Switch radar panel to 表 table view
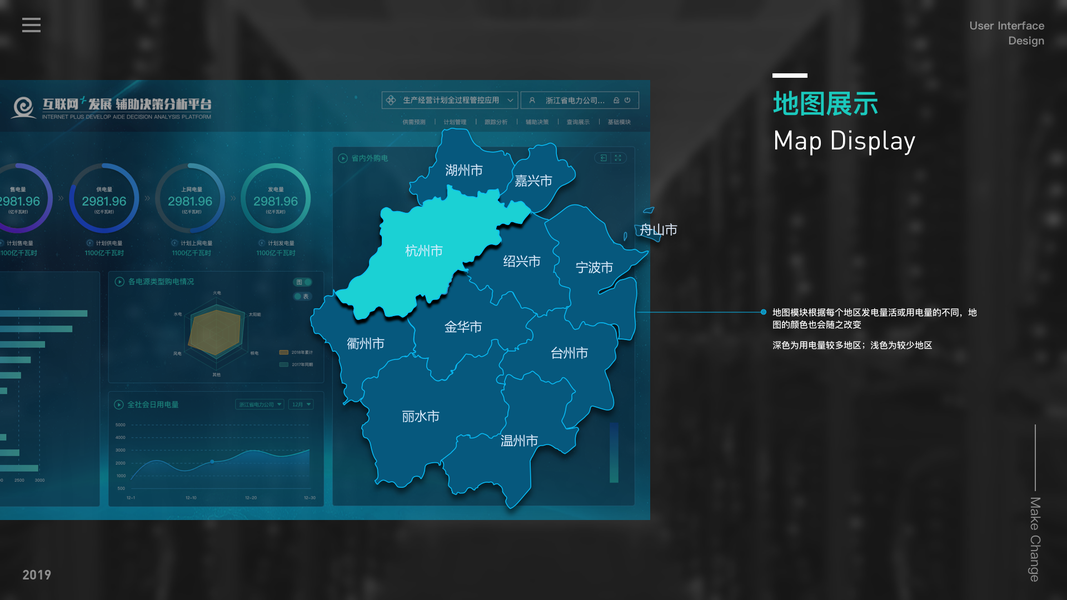The width and height of the screenshot is (1067, 600). (x=303, y=296)
